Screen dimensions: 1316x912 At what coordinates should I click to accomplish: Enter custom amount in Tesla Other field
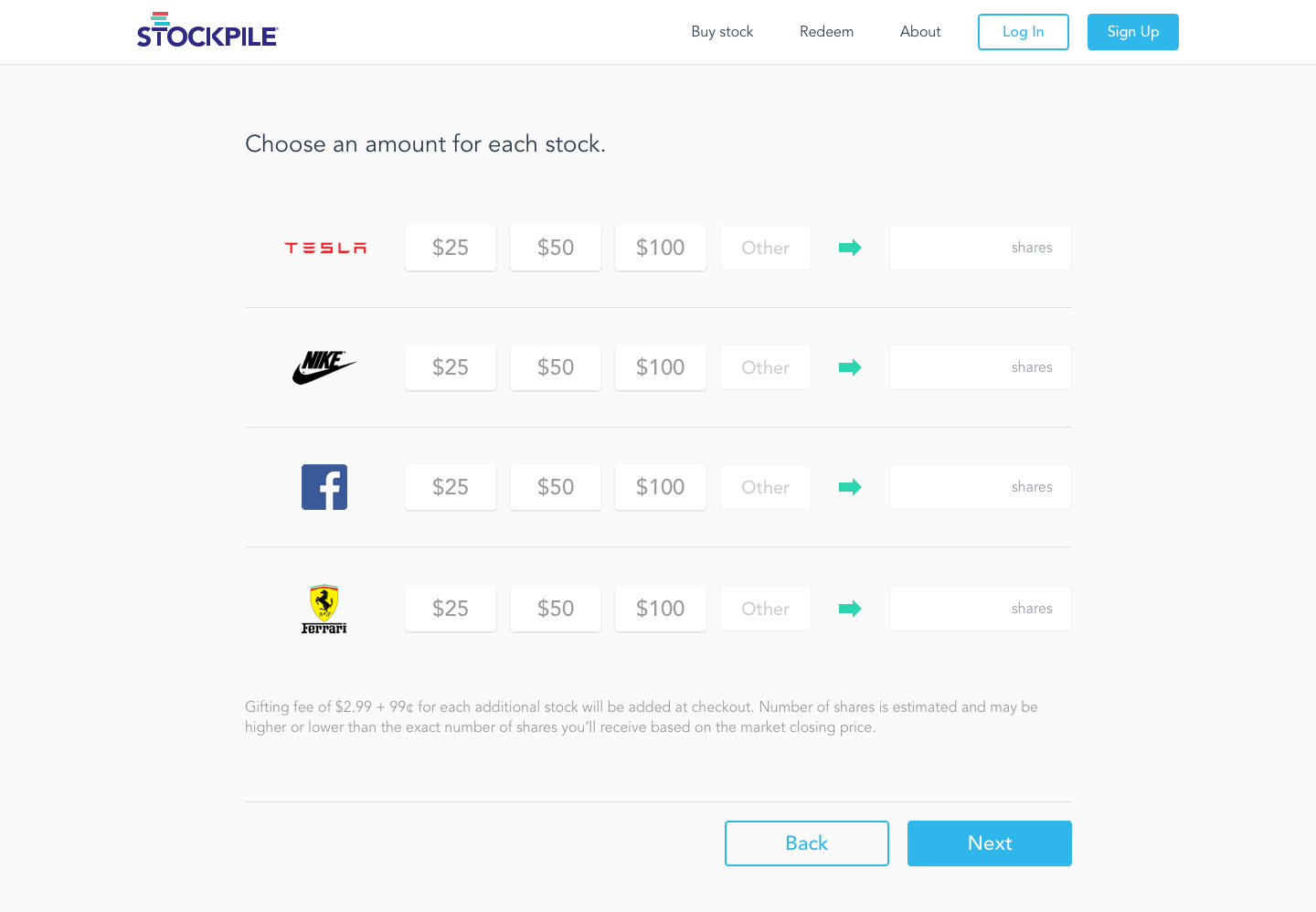766,248
